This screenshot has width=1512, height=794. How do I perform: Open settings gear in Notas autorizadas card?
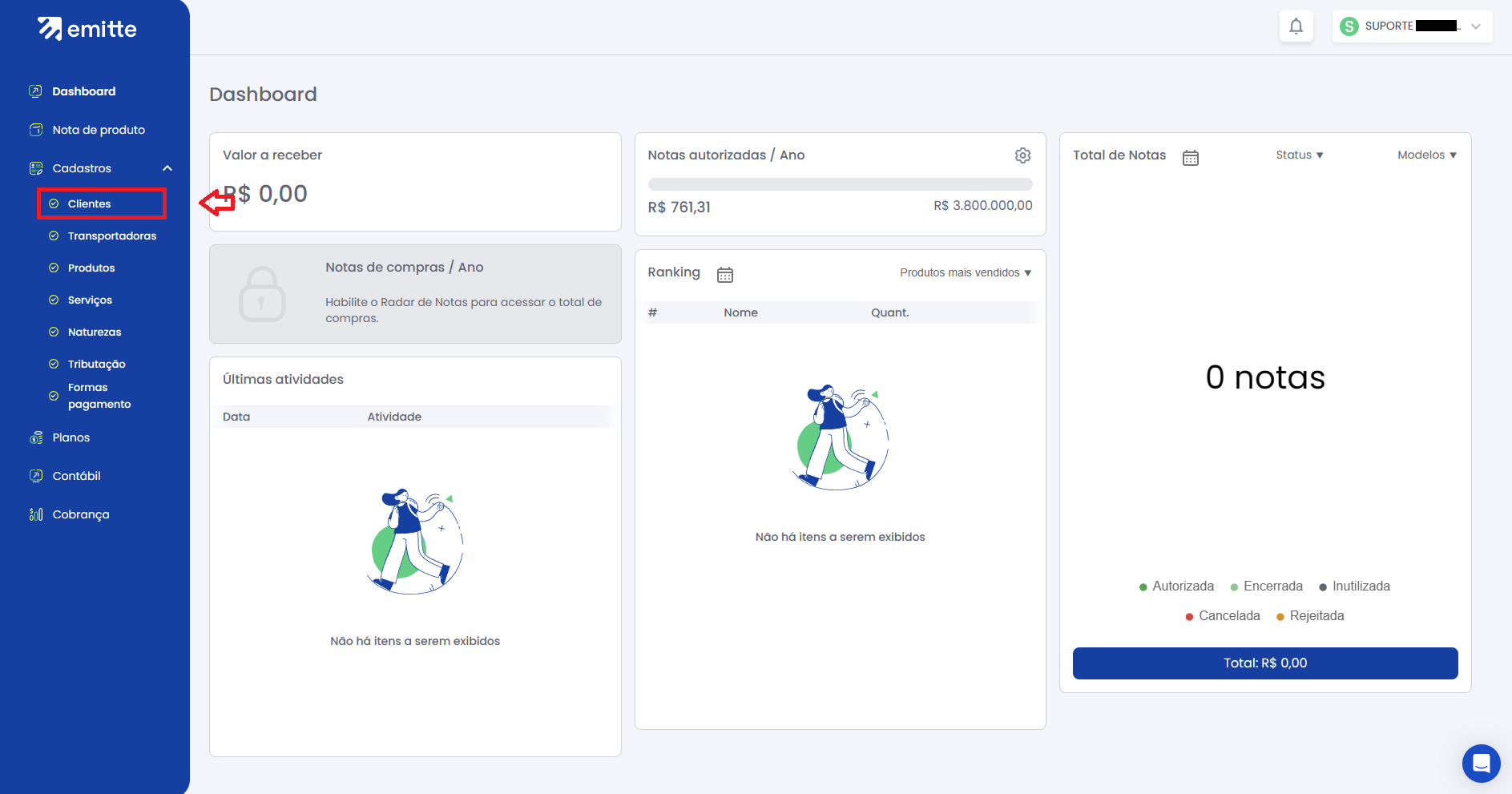tap(1022, 155)
